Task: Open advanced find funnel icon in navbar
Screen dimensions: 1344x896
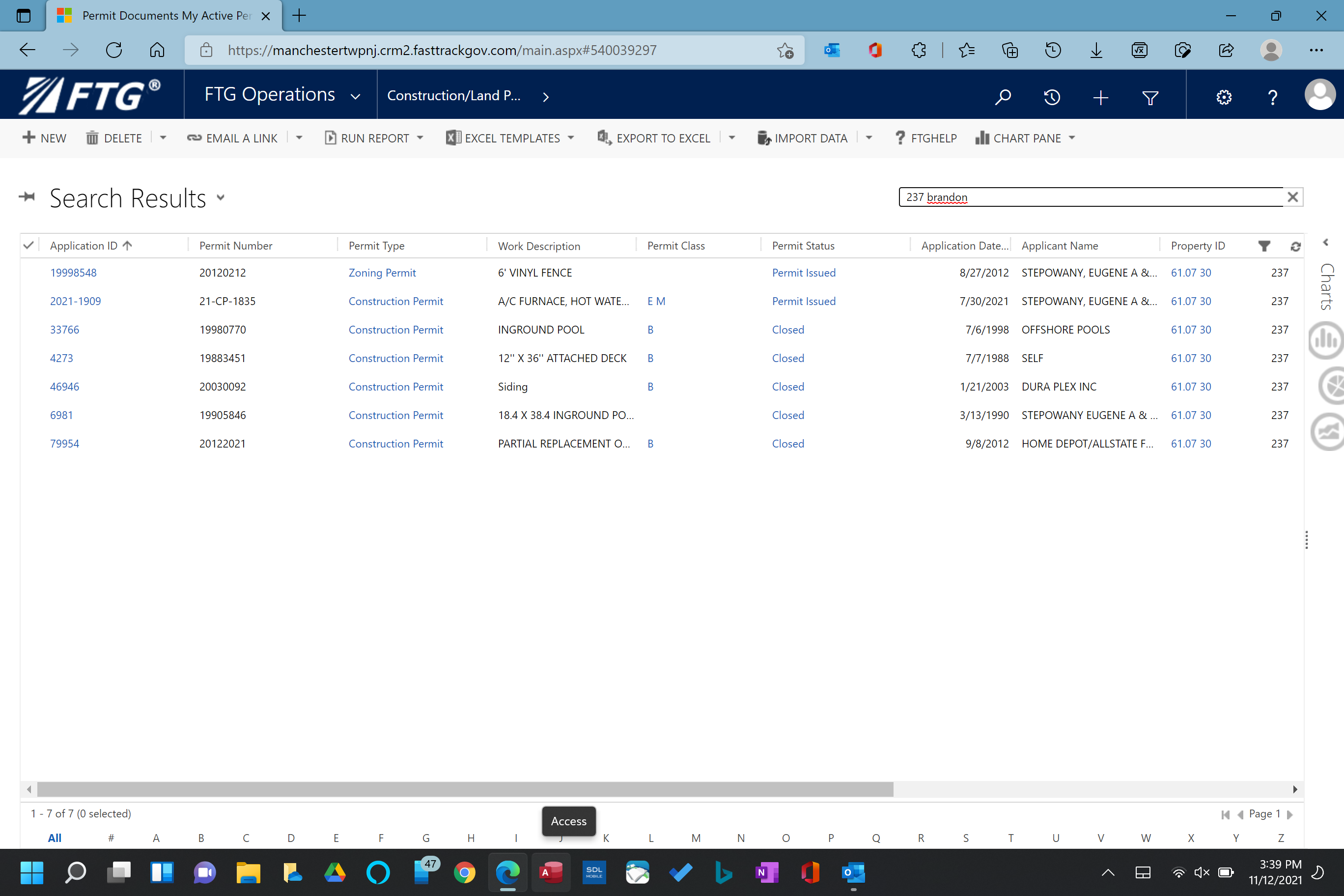Action: 1149,98
